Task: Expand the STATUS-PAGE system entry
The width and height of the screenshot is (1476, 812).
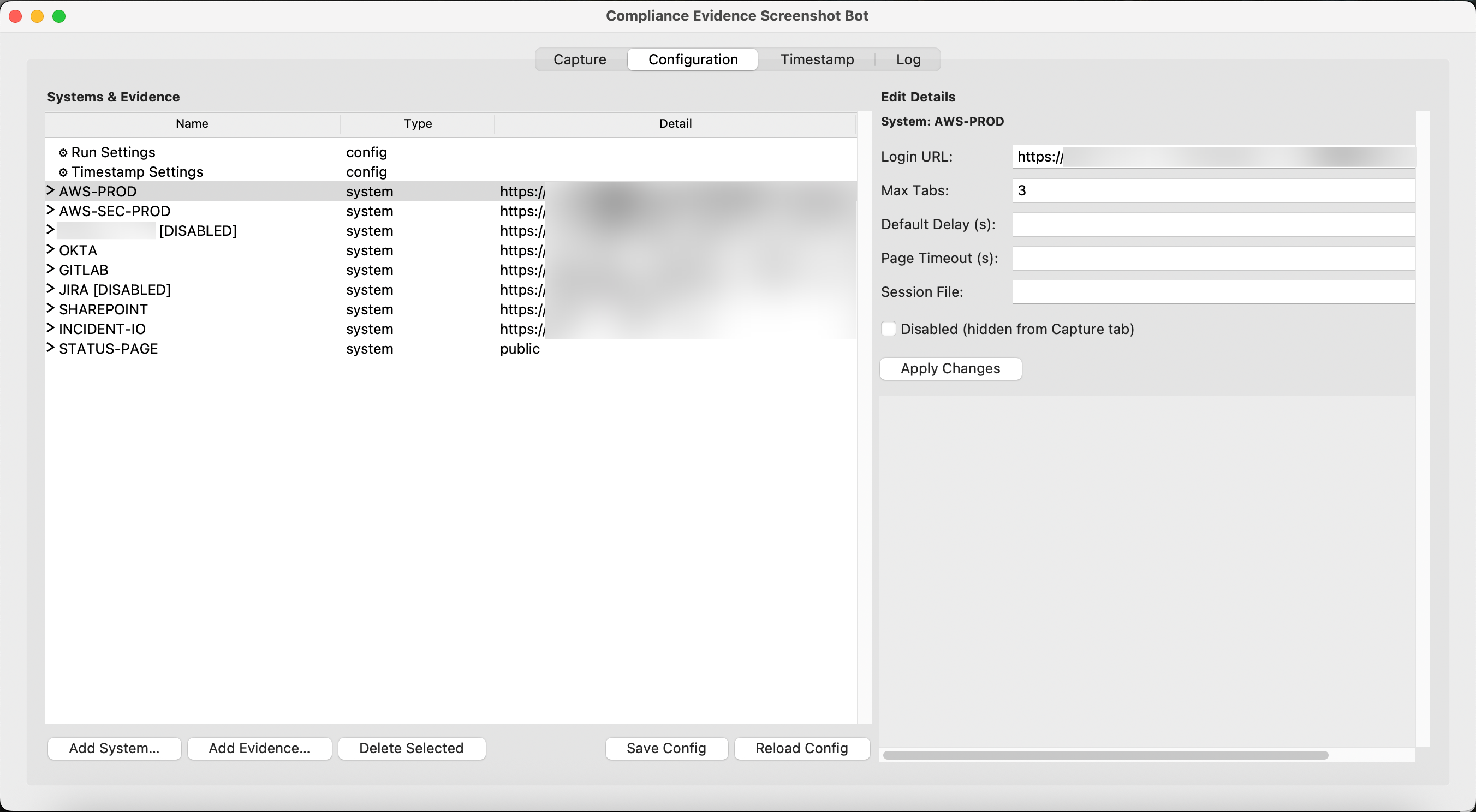Action: tap(50, 348)
